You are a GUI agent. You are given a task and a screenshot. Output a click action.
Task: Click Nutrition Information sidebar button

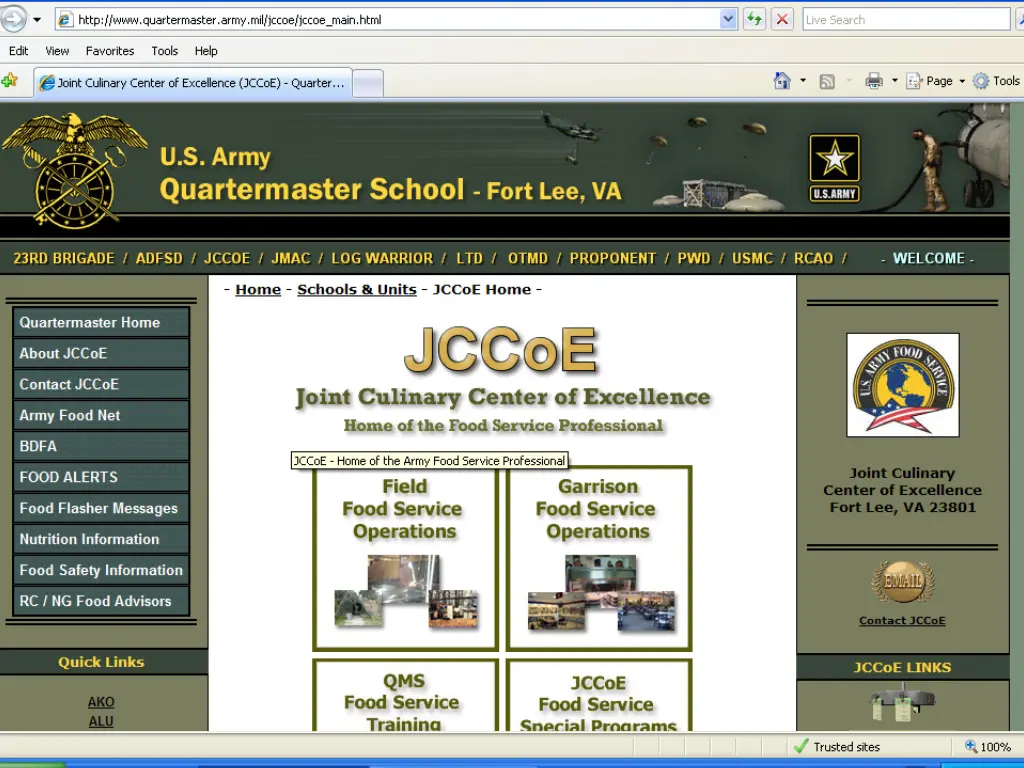[x=101, y=539]
